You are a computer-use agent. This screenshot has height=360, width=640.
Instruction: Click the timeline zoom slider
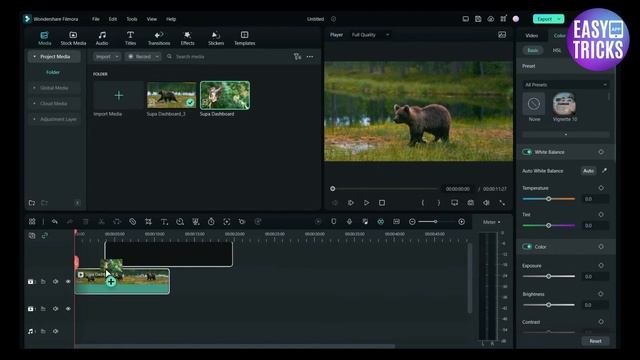click(x=436, y=222)
